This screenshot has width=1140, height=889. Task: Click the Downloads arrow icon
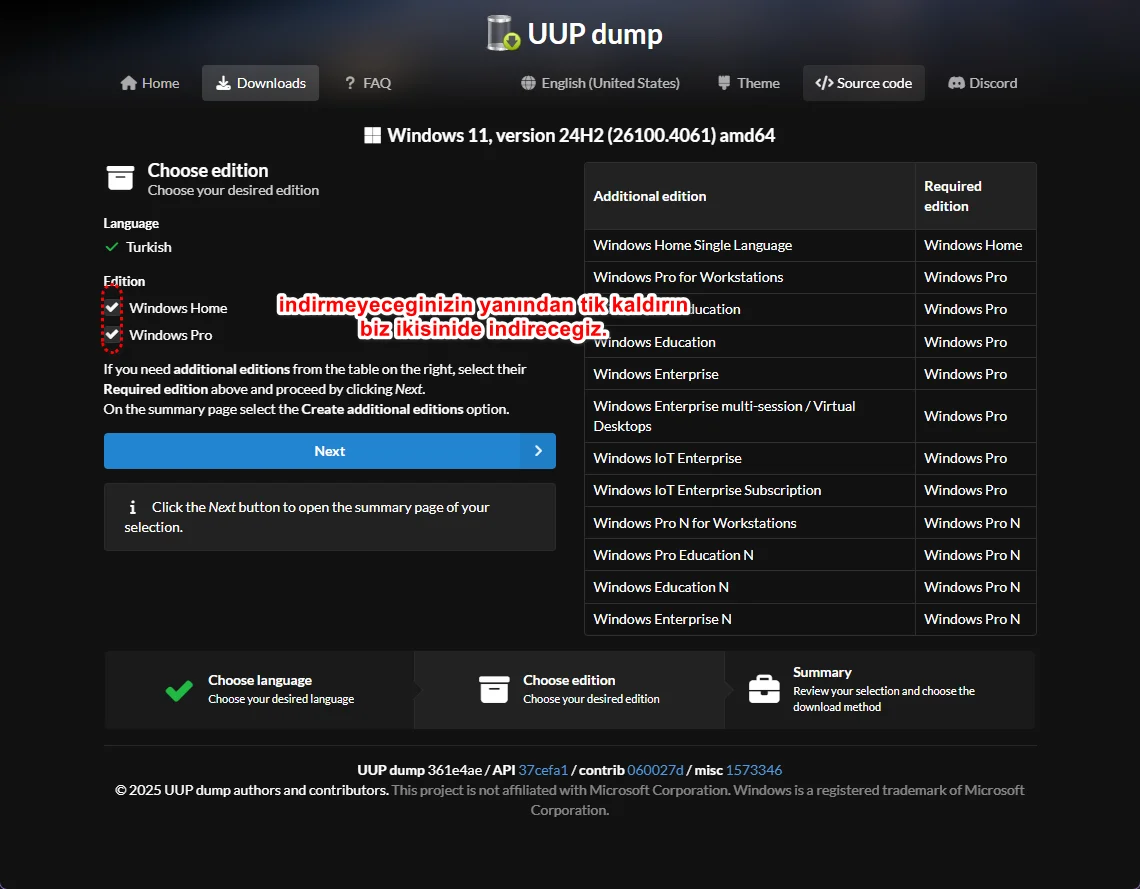[x=223, y=83]
